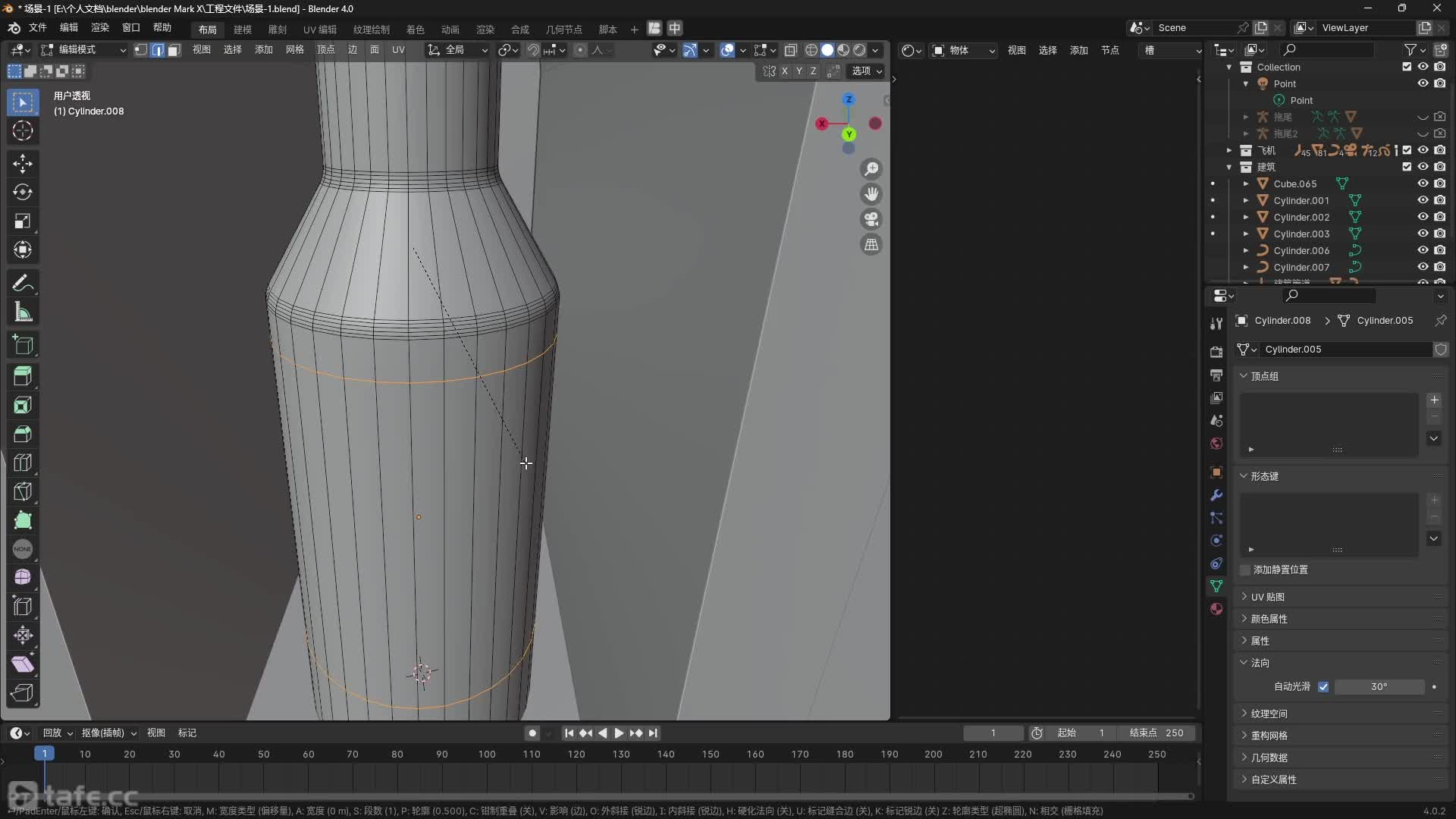Select the Measure tool
This screenshot has height=819, width=1456.
click(x=23, y=312)
